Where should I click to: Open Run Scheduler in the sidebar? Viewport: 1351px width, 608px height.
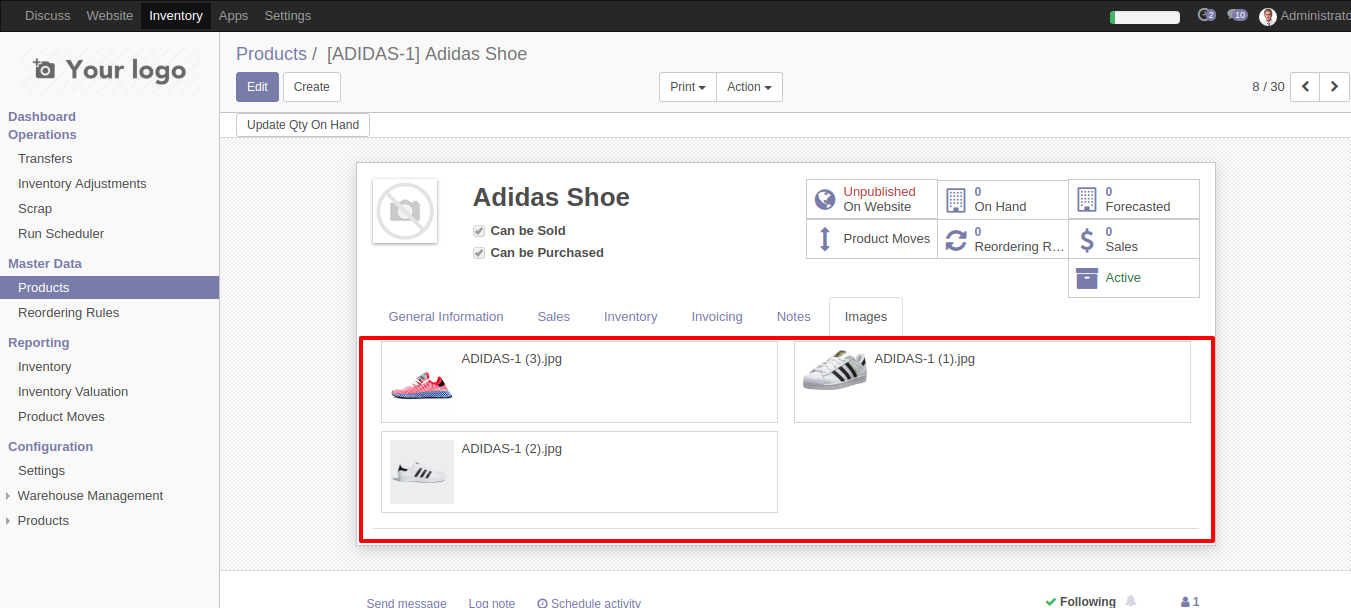[61, 234]
